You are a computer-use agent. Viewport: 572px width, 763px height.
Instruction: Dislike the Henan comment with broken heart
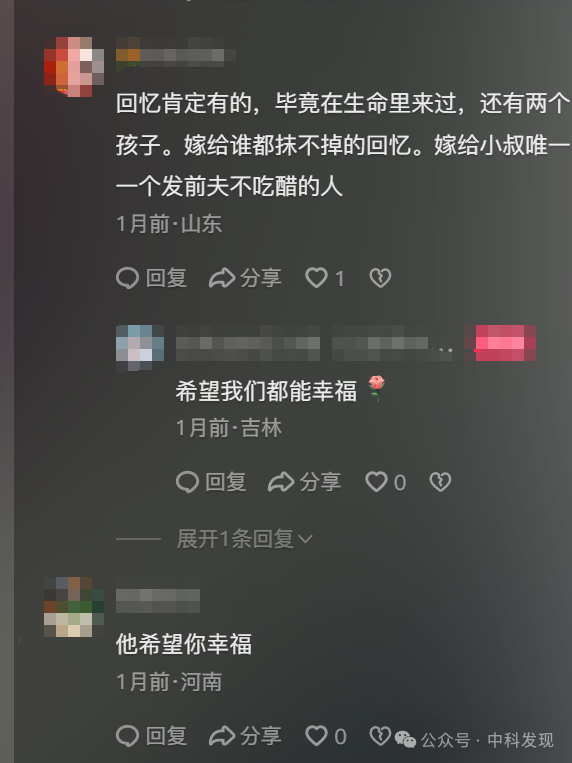coord(380,736)
